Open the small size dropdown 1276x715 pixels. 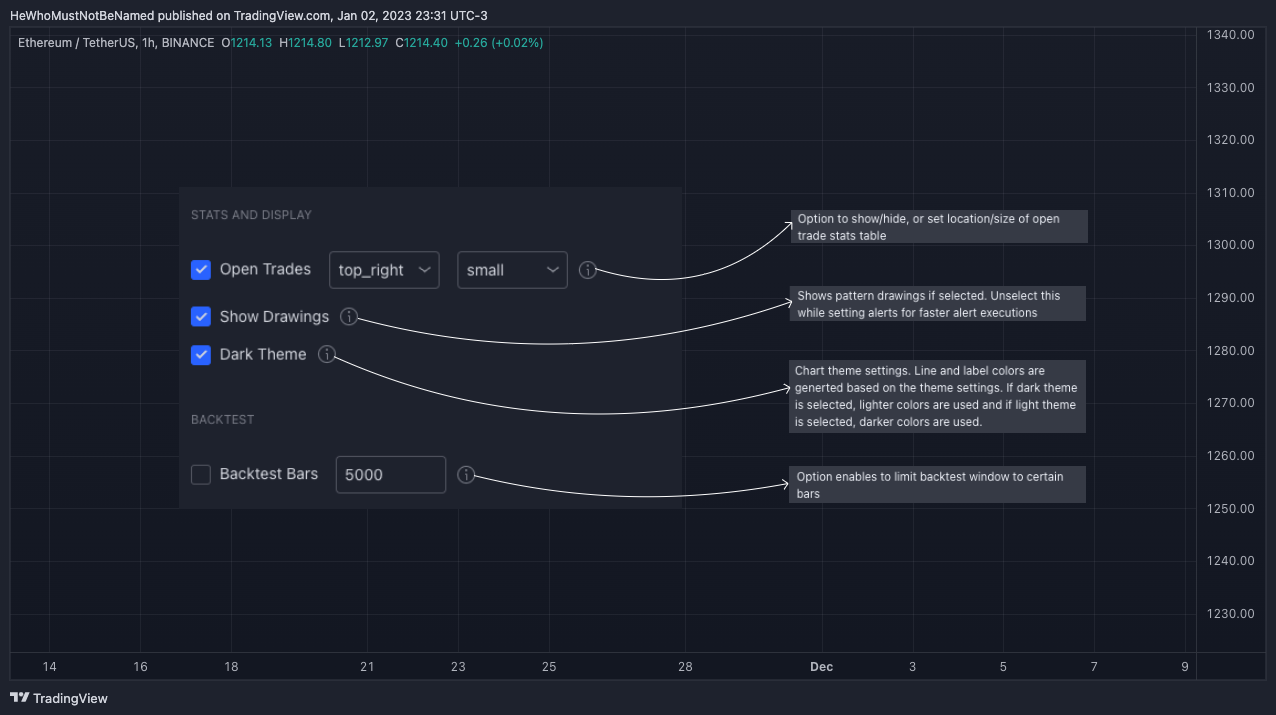[512, 270]
